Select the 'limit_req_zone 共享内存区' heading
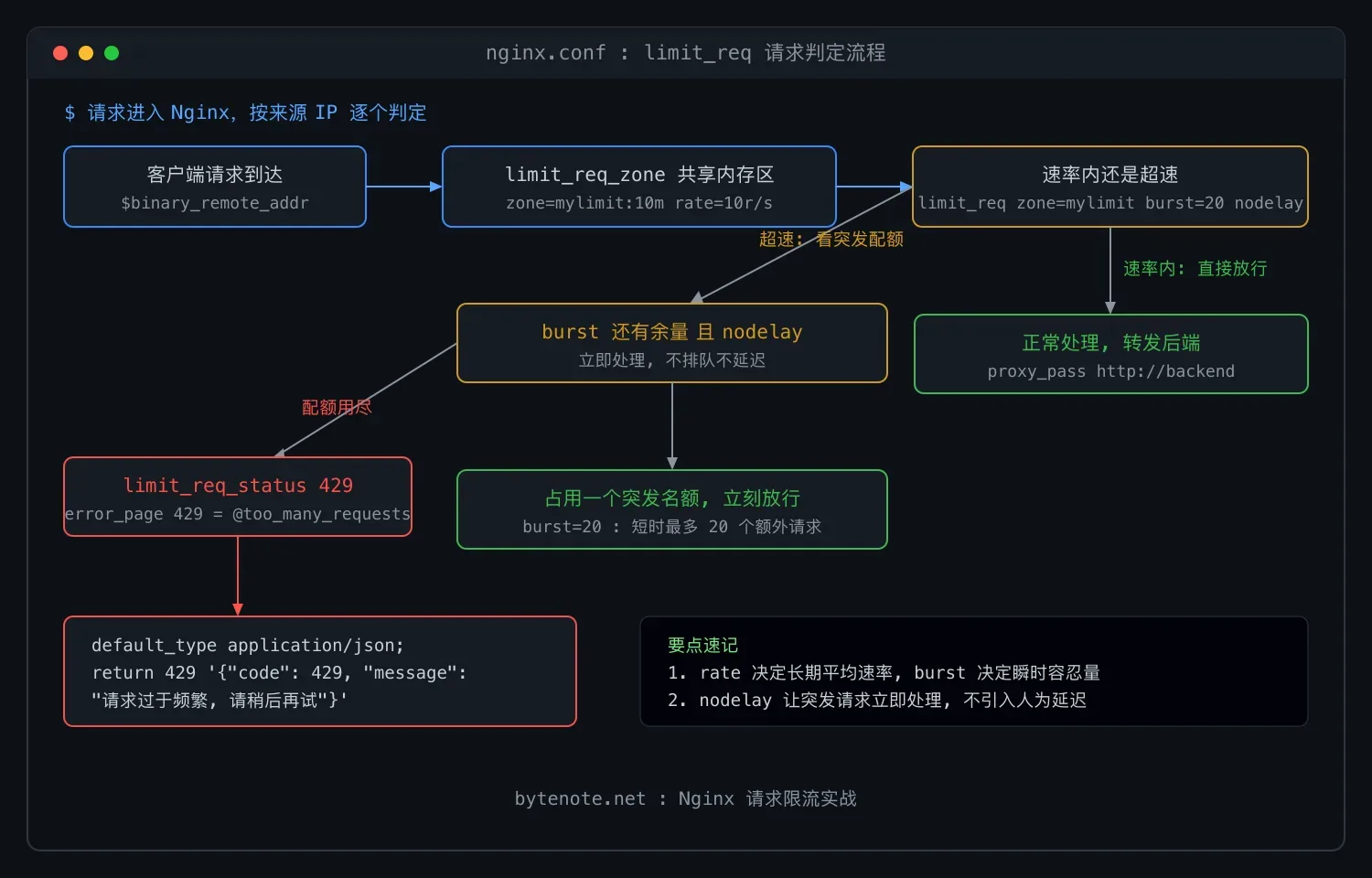The image size is (1372, 878). pyautogui.click(x=639, y=175)
